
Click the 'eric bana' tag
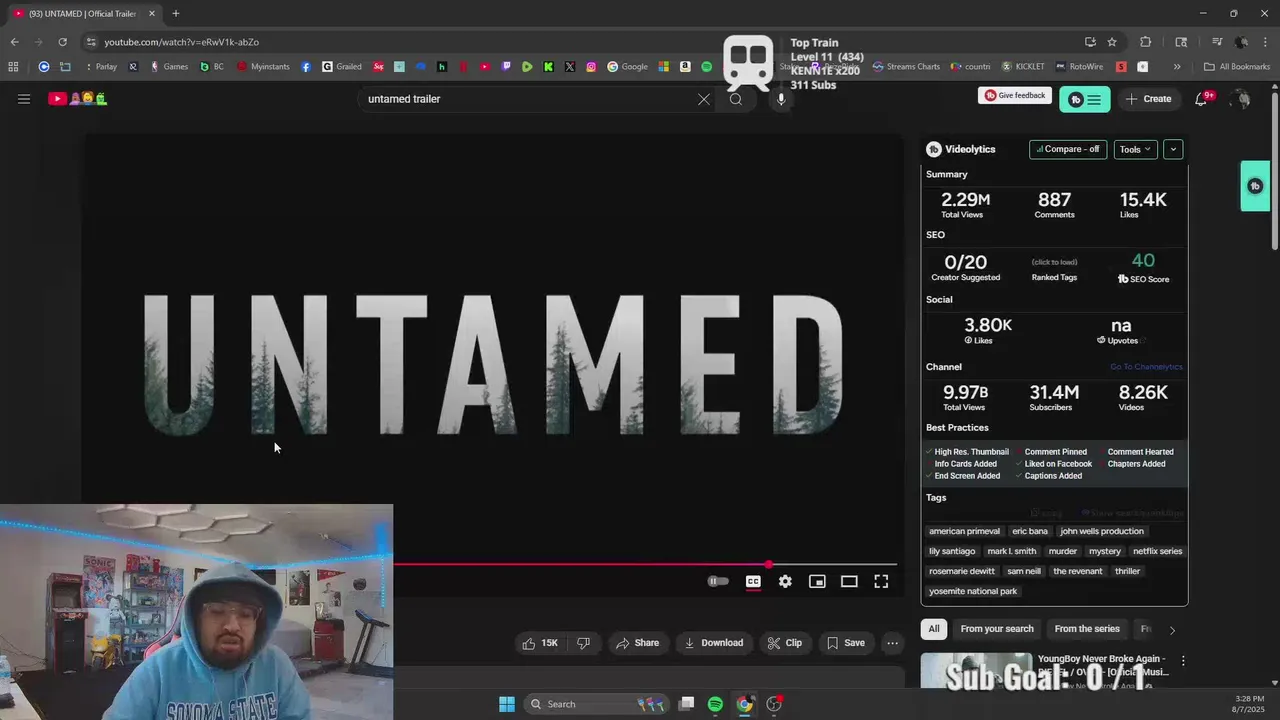point(1030,531)
